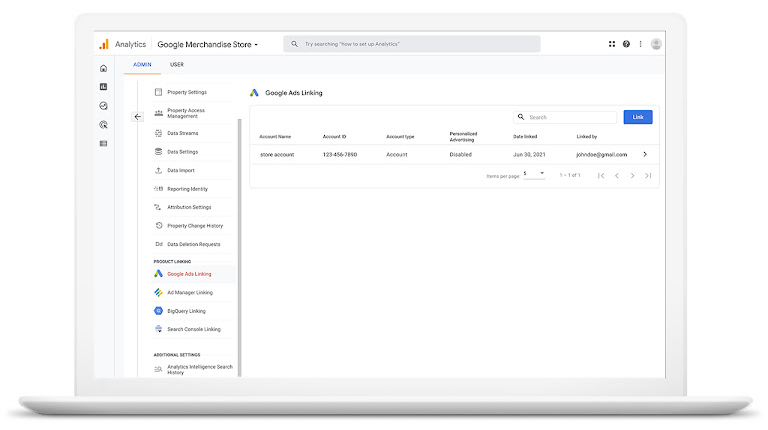Click the back arrow in admin column
Image resolution: width=768 pixels, height=430 pixels.
[x=138, y=117]
